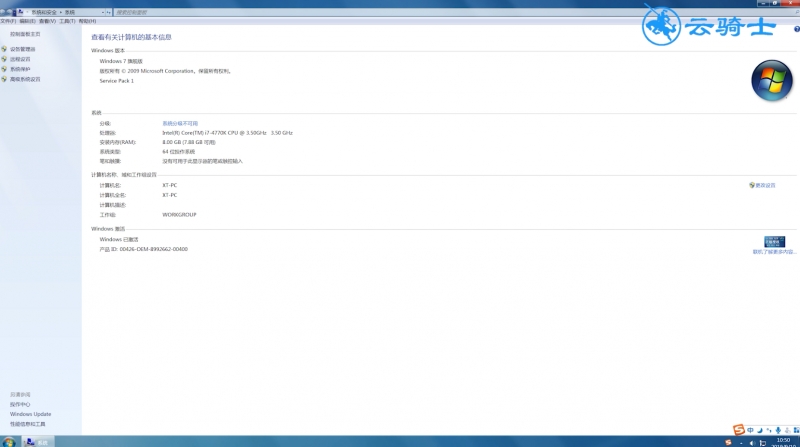Viewport: 800px width, 447px height.
Task: Go to 控制面板主页 (Control Panel Home)
Action: coord(25,34)
